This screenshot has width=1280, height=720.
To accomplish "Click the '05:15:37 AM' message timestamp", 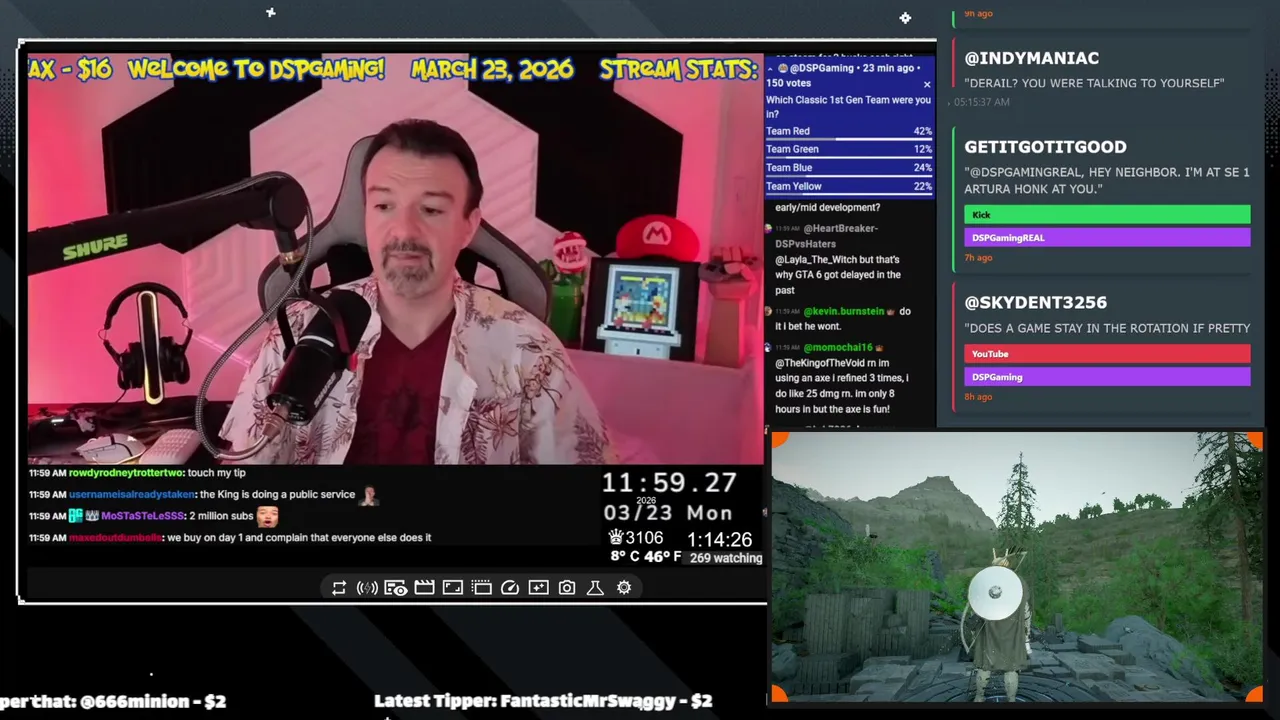I will [x=981, y=102].
